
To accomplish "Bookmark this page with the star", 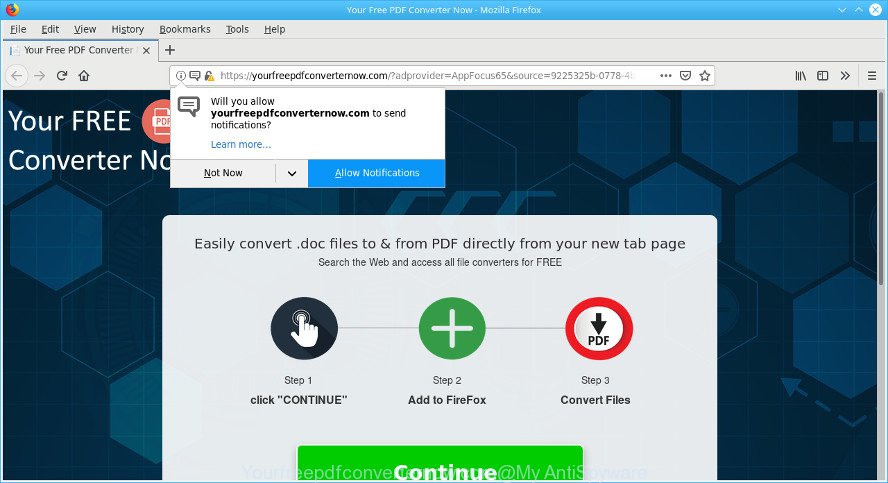I will 705,75.
